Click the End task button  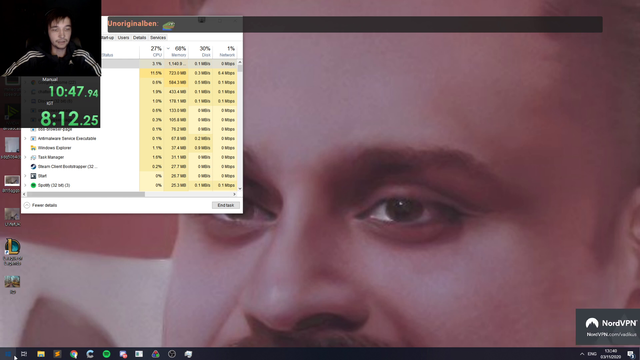click(226, 205)
